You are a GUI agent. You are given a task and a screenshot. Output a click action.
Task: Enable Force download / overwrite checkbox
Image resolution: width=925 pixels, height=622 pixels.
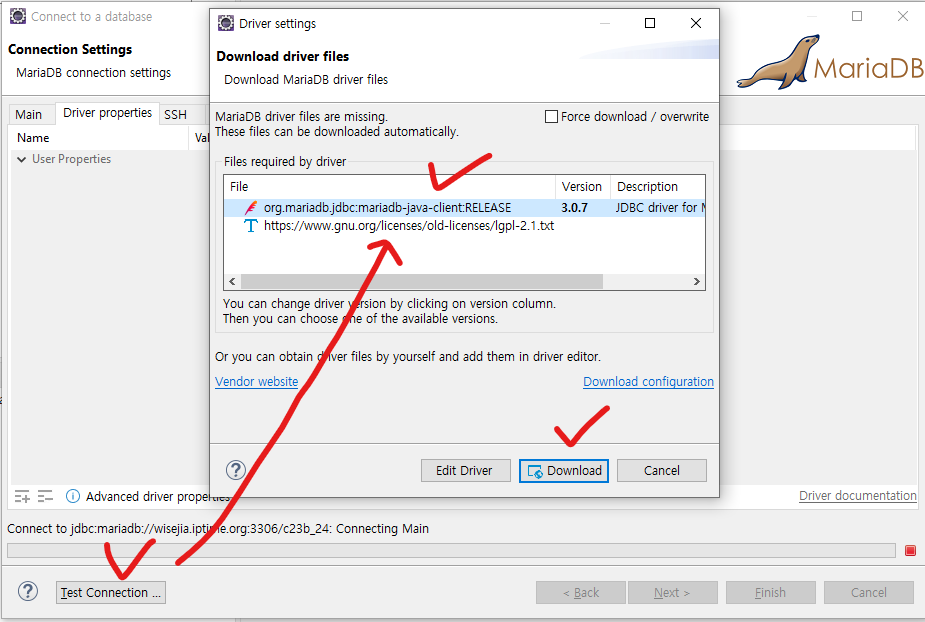[551, 117]
